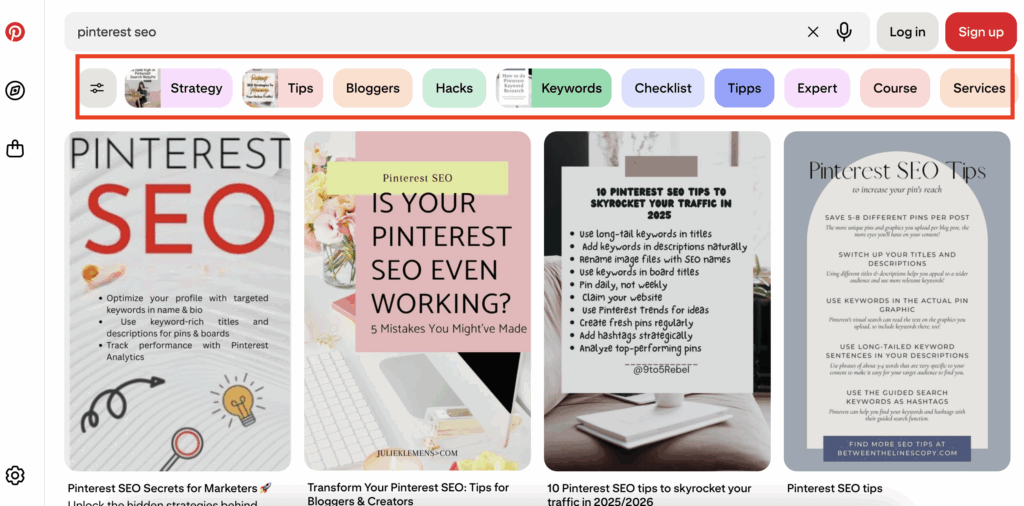The image size is (1024, 506).
Task: Select the Tips filter chip
Action: coord(283,88)
